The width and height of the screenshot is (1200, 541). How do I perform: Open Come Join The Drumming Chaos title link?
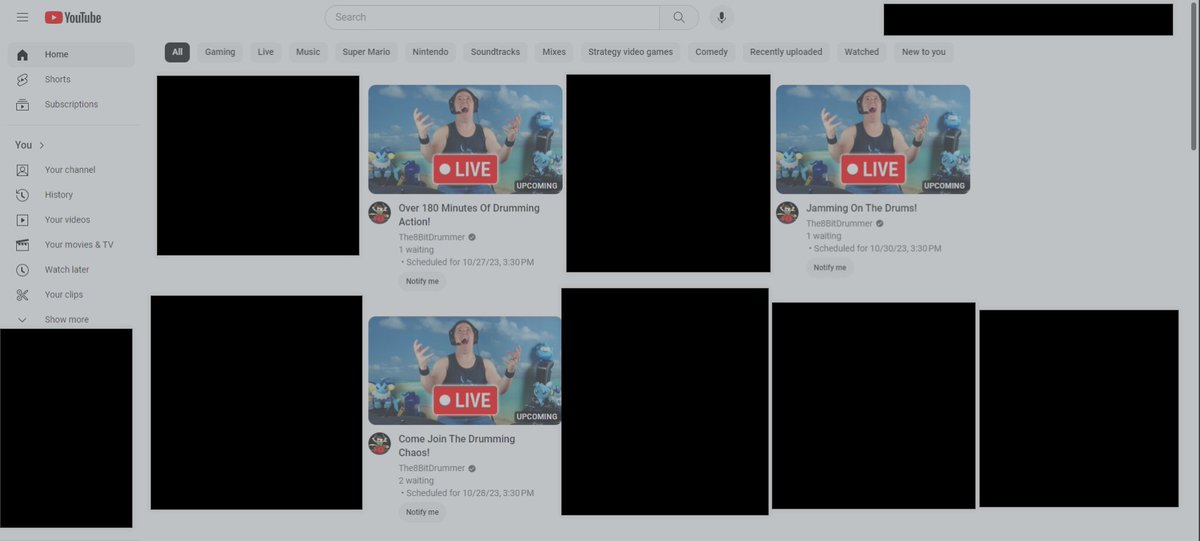pyautogui.click(x=456, y=446)
